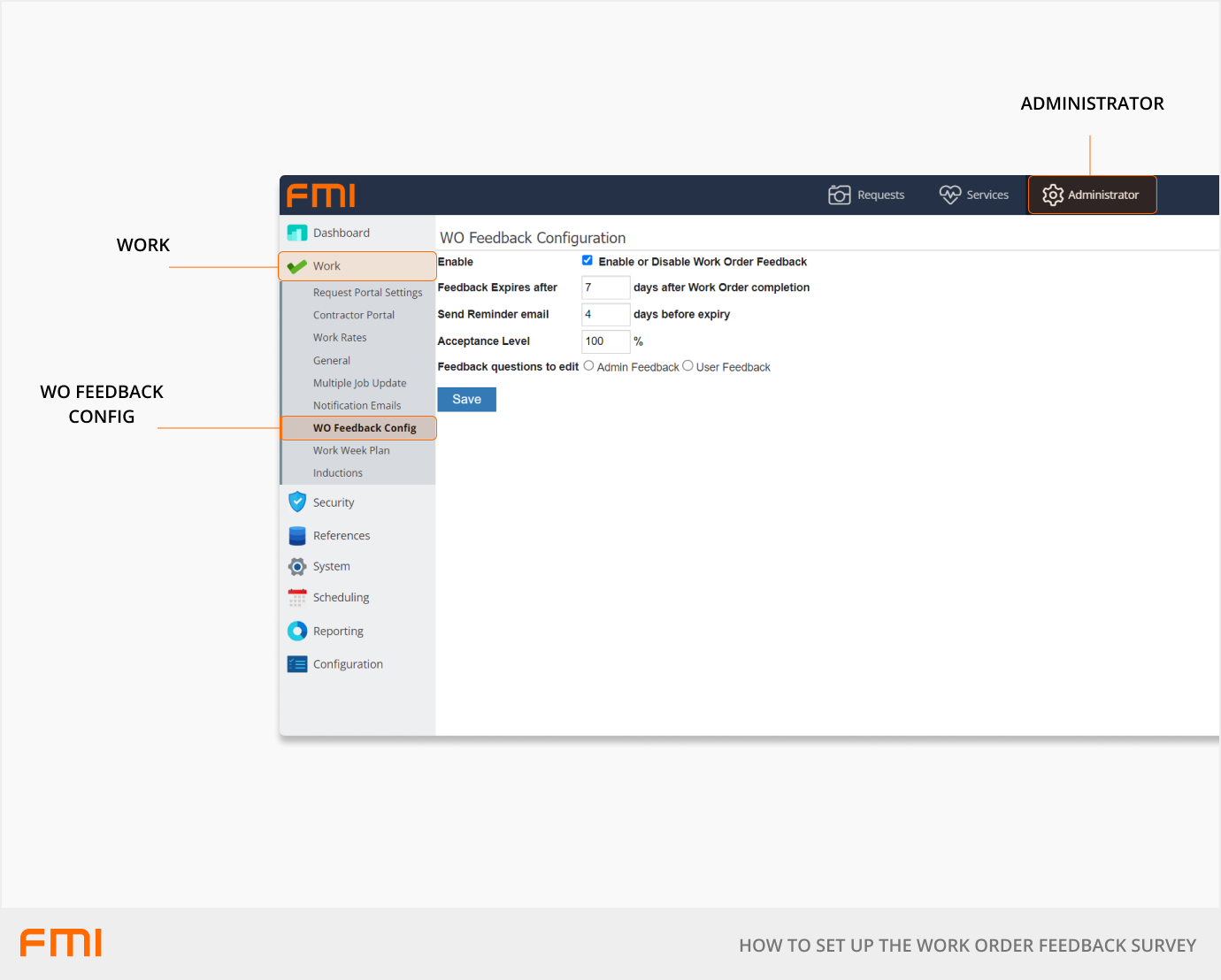
Task: Select the Admin Feedback radio button
Action: (x=588, y=366)
